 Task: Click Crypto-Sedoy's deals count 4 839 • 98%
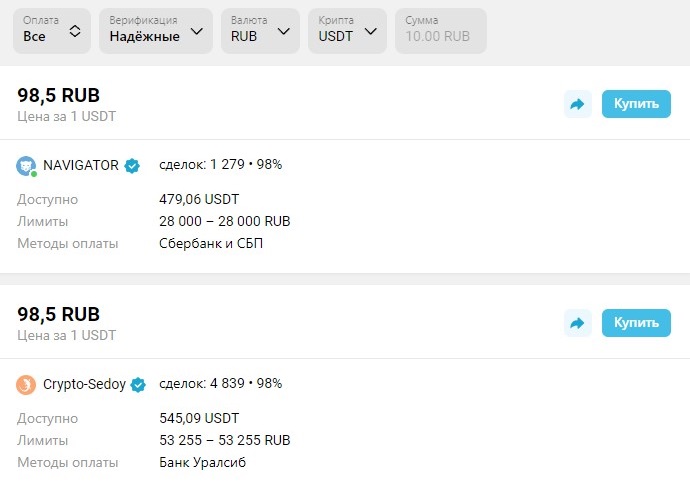coord(221,383)
